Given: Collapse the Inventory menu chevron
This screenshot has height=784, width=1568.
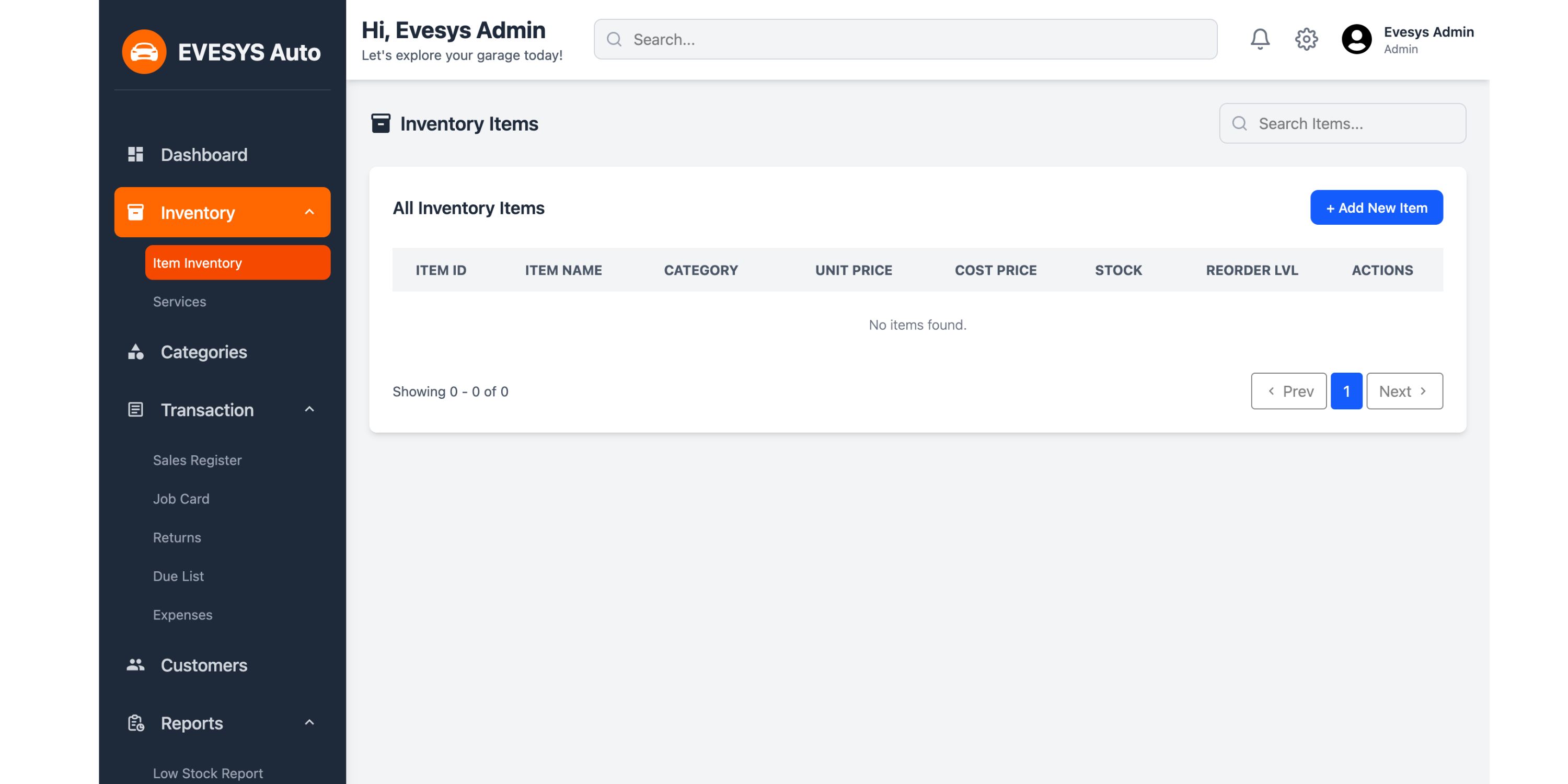Looking at the screenshot, I should (x=309, y=212).
